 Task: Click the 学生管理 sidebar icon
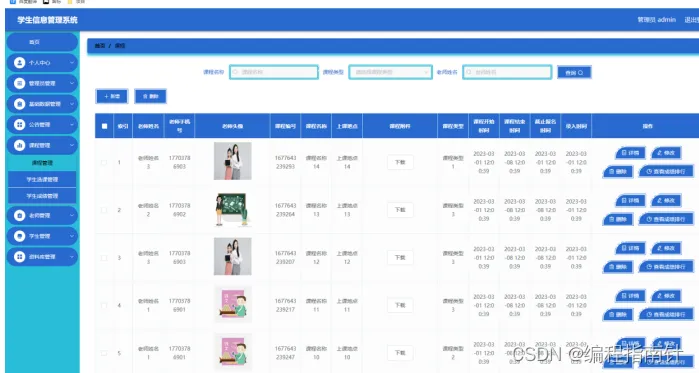19,236
